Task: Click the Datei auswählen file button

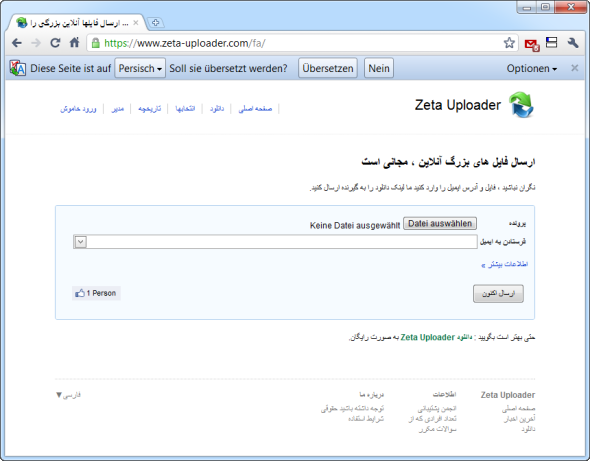Action: click(440, 224)
